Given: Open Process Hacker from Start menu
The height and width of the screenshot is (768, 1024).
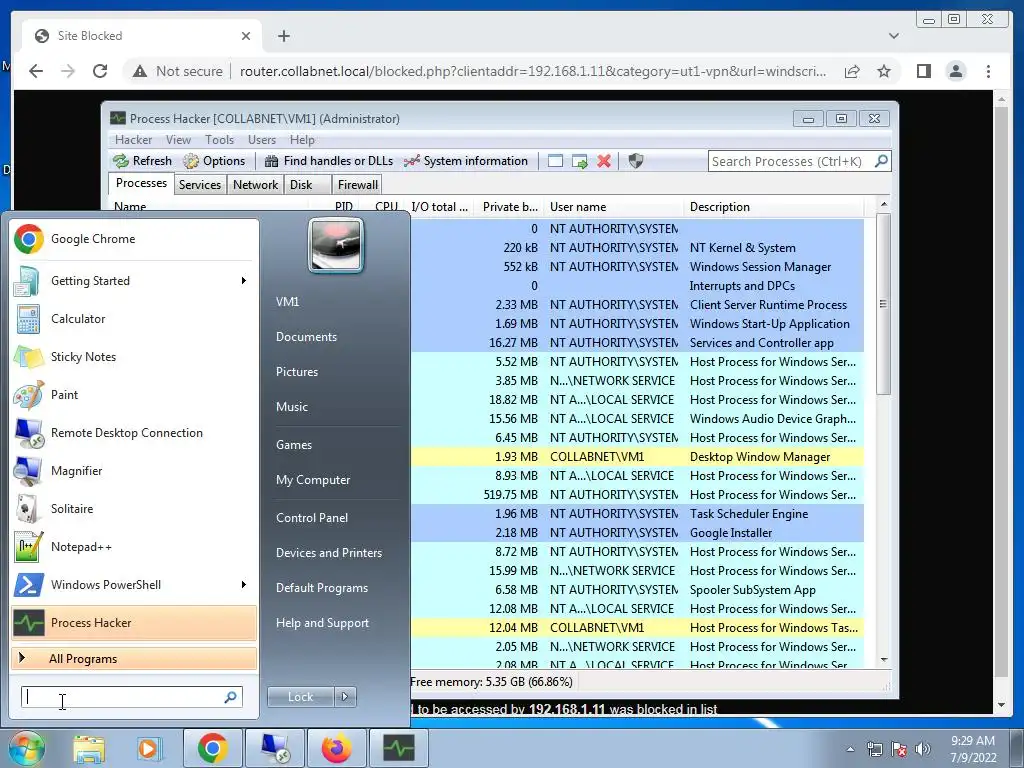Looking at the screenshot, I should click(x=133, y=622).
